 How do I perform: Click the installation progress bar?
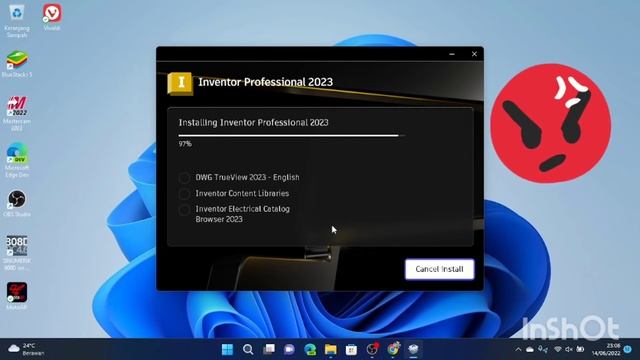[292, 136]
